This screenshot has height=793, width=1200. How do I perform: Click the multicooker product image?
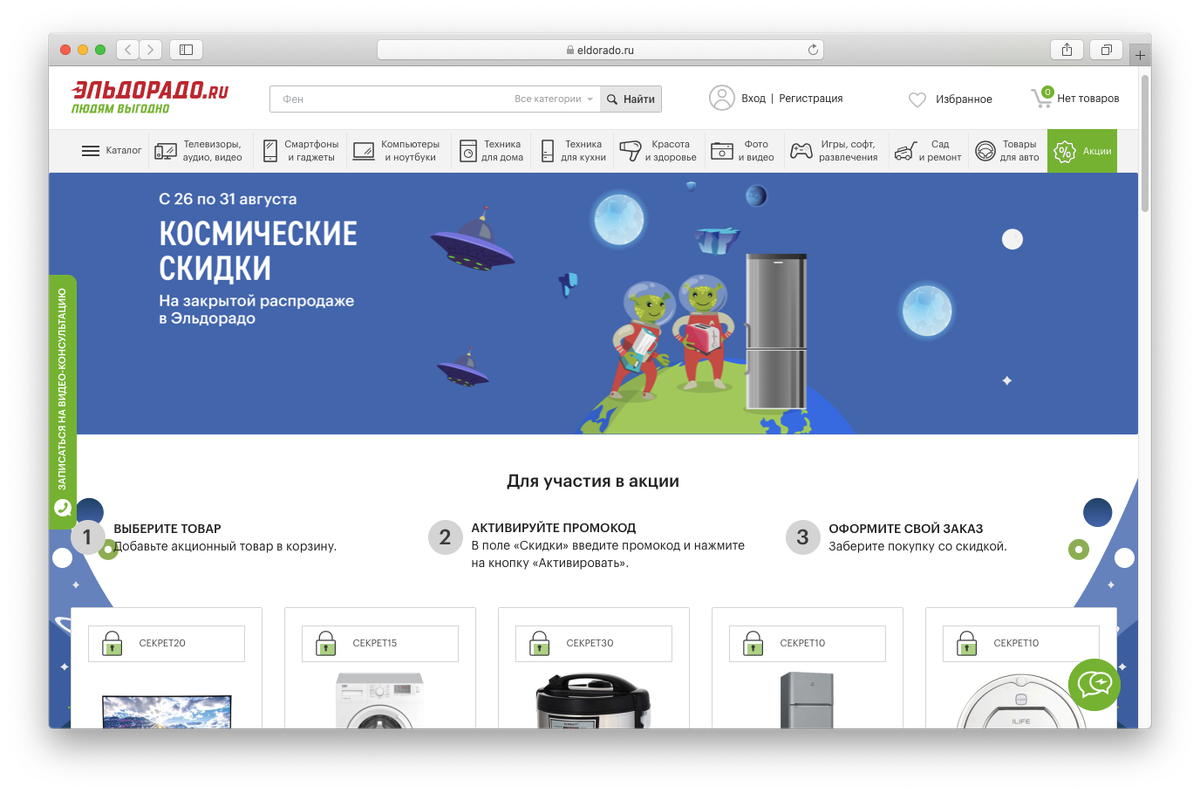[x=594, y=701]
